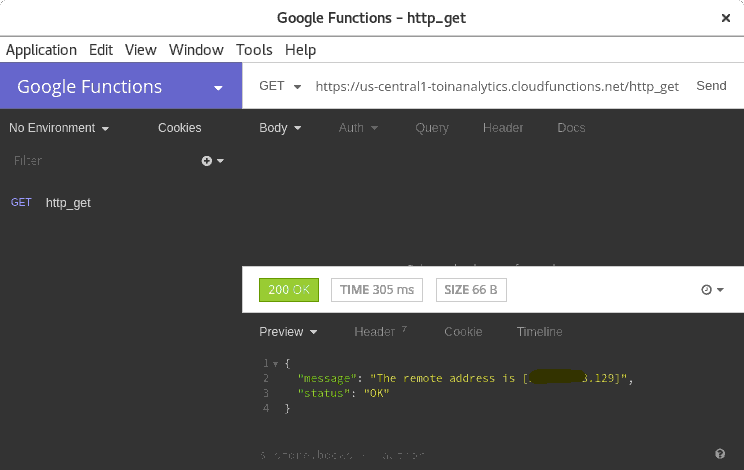Open the Body type dropdown tab
Screen dimensions: 744x470
click(x=280, y=128)
